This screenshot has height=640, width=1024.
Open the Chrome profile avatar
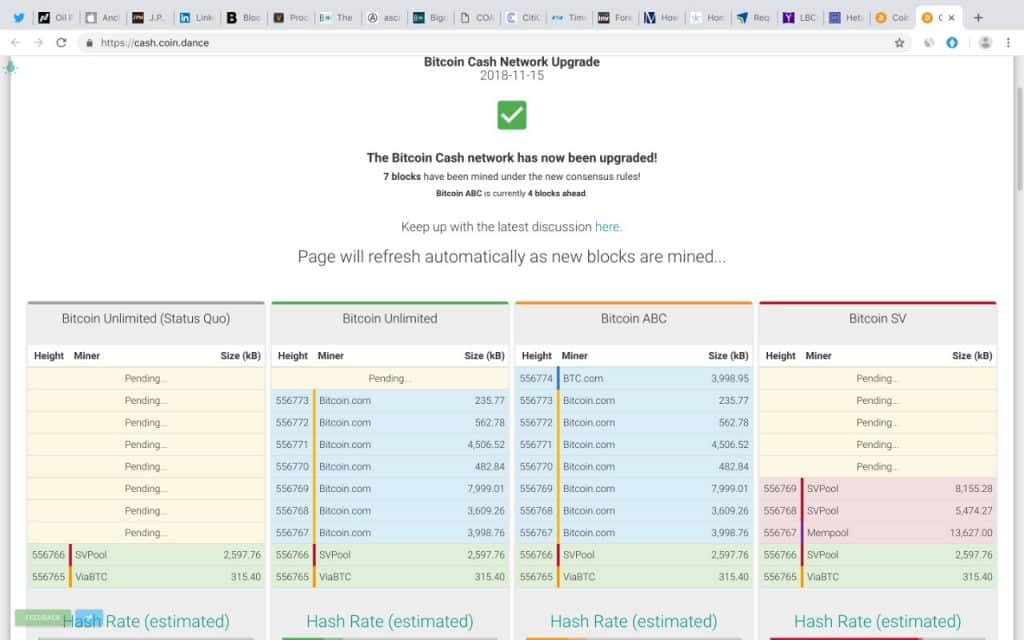tap(985, 42)
